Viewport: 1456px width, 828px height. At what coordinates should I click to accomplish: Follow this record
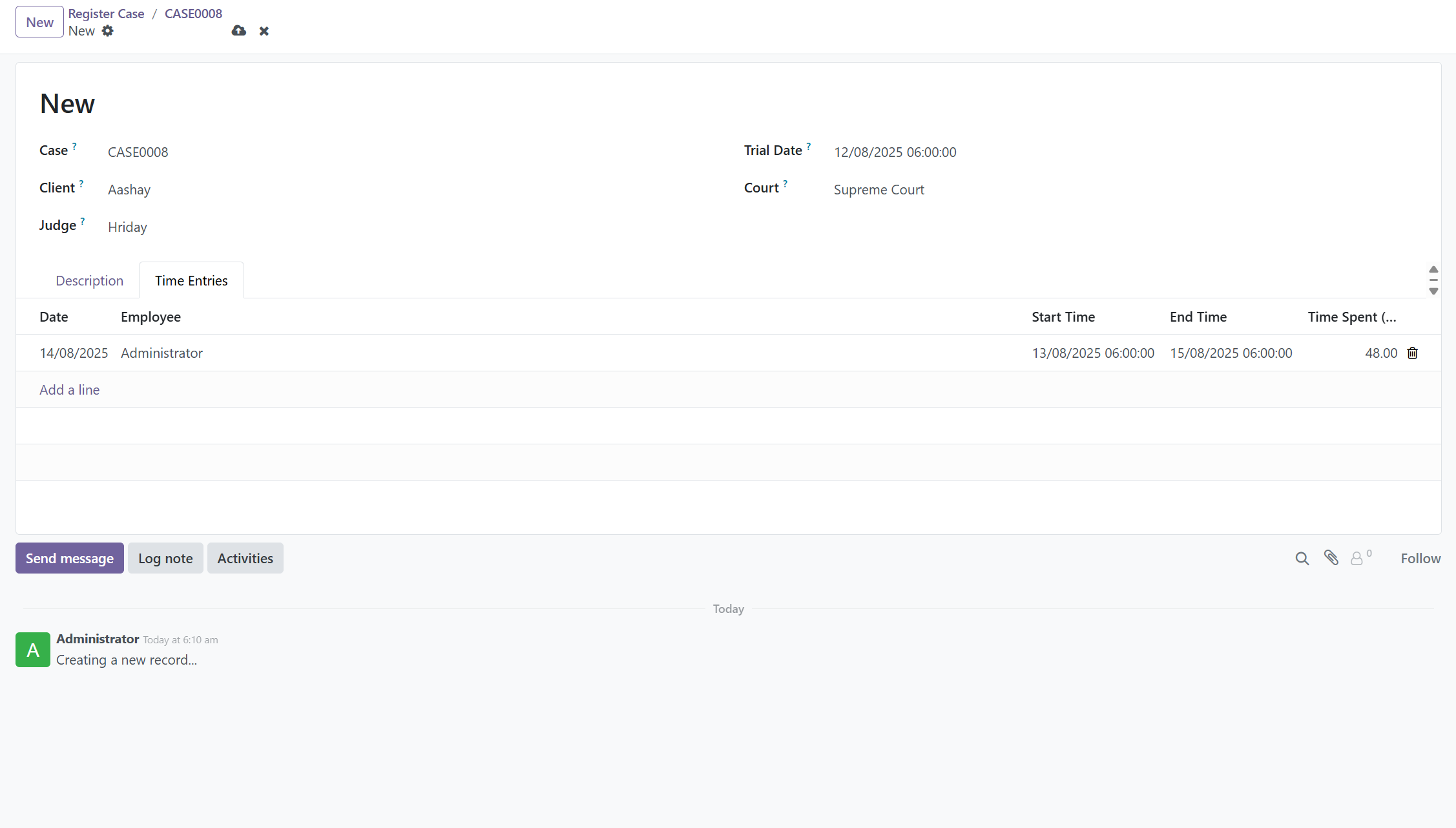click(x=1420, y=558)
